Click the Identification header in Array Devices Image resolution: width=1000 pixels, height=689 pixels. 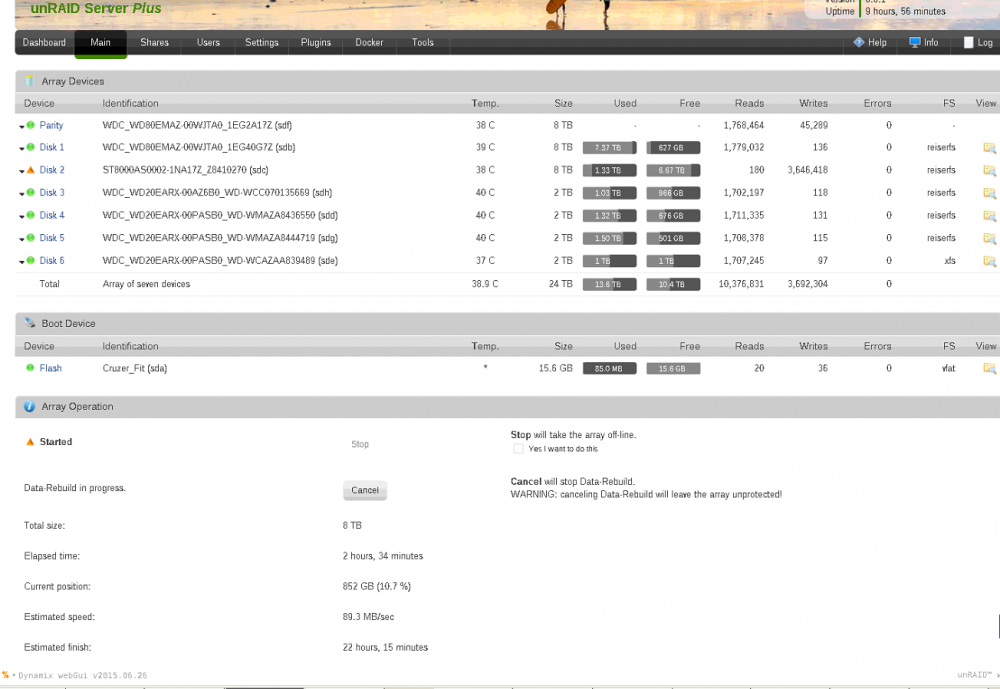[130, 103]
